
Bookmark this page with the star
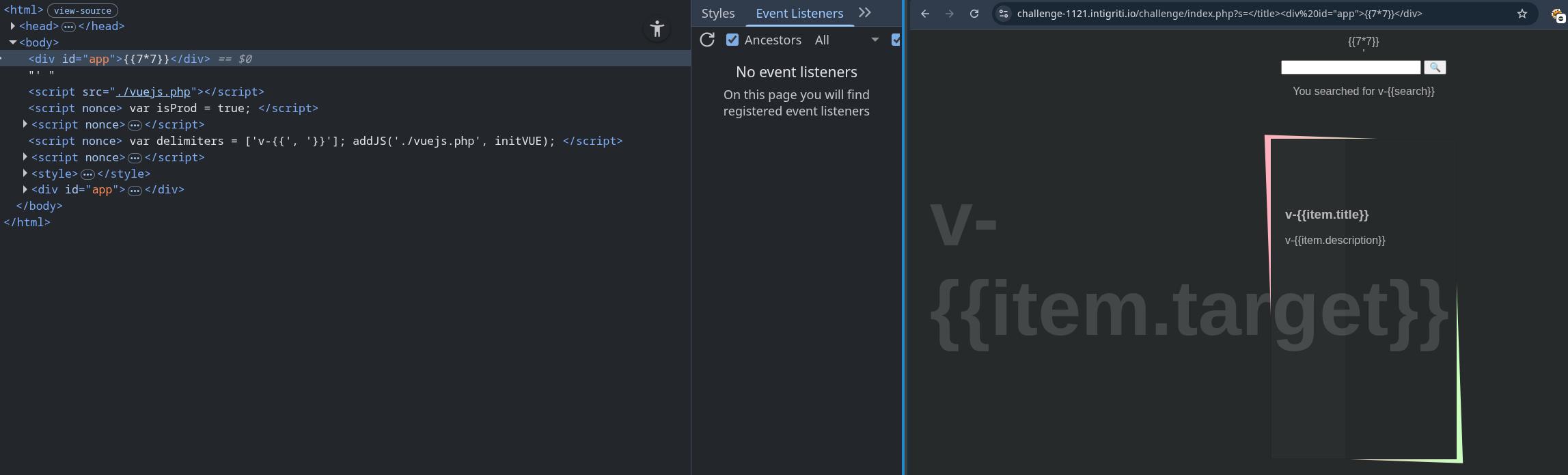1522,14
